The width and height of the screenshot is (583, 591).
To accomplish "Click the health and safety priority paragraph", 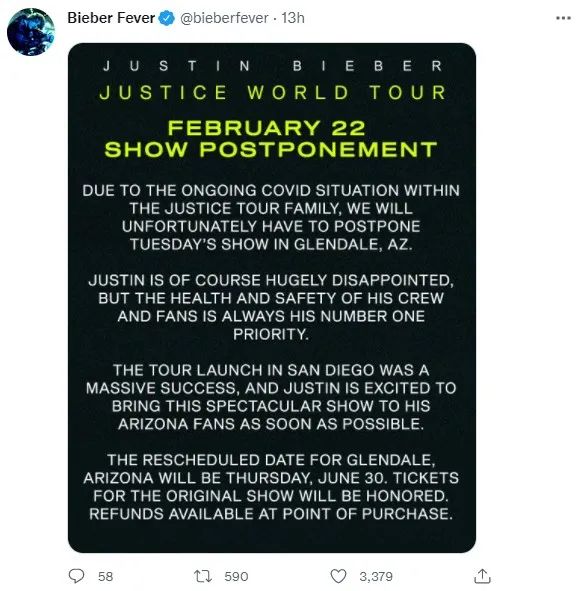I will pyautogui.click(x=271, y=307).
